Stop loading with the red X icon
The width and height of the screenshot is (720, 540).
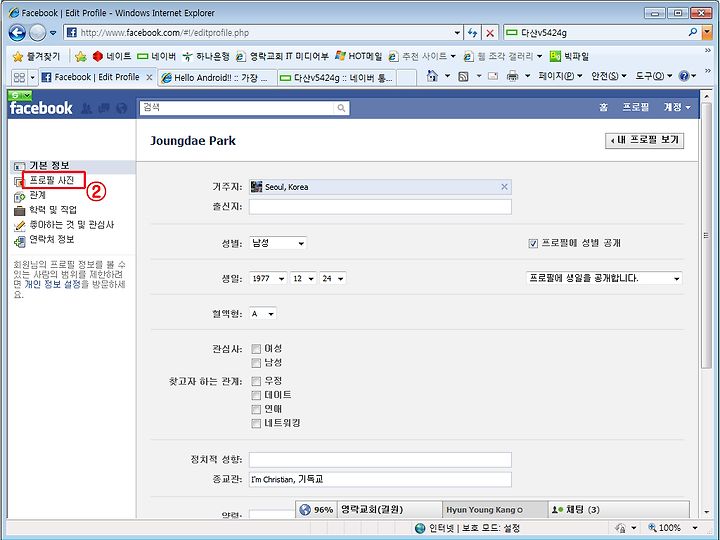490,33
